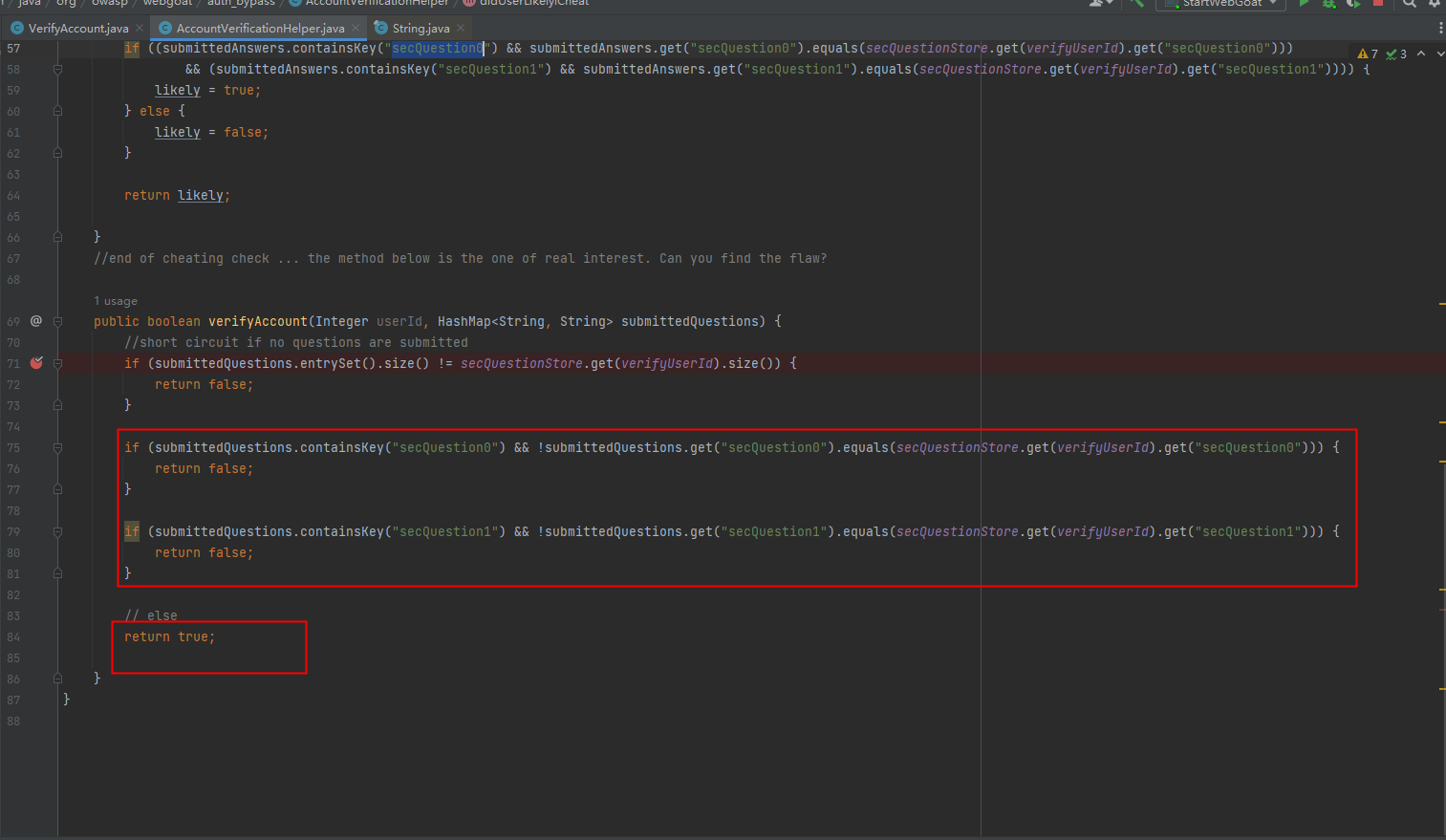Click the warning stripe mark beside line 79

[x=1441, y=462]
